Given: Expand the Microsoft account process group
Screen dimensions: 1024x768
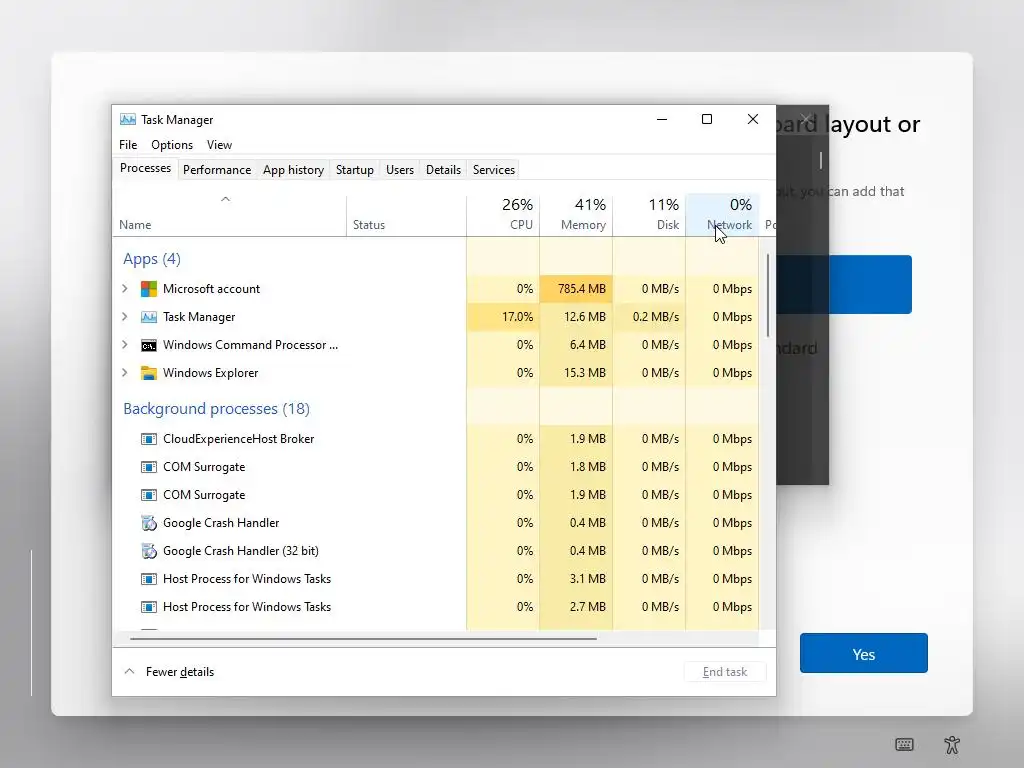Looking at the screenshot, I should [x=125, y=289].
